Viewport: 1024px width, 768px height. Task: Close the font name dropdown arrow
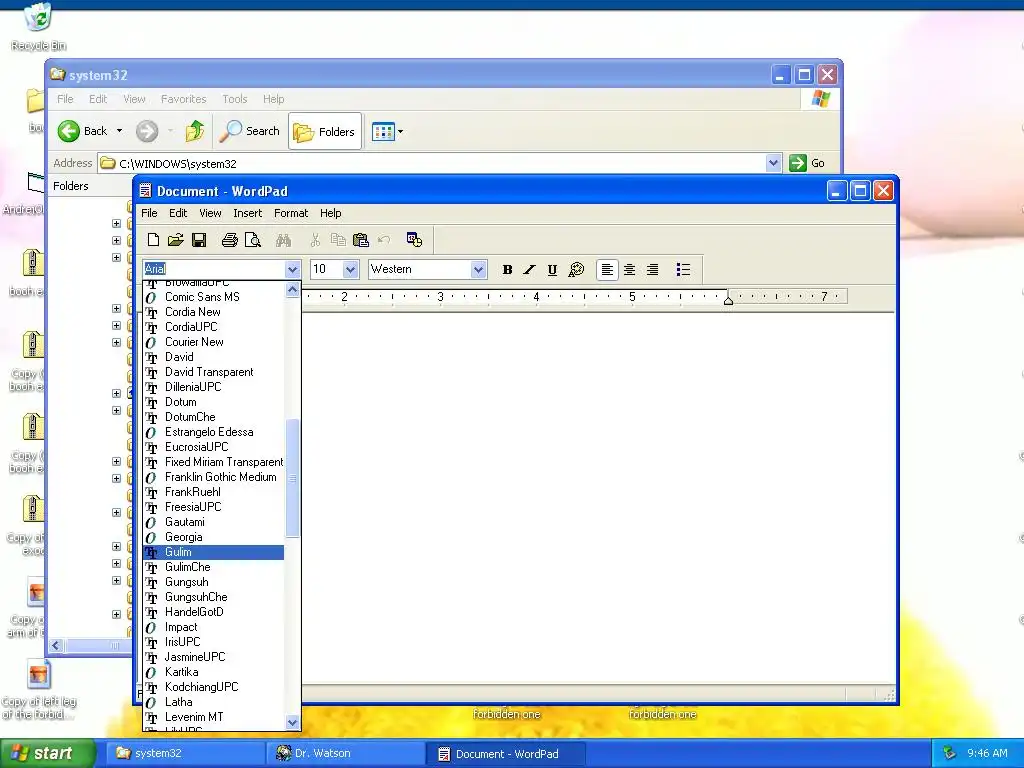[x=293, y=269]
